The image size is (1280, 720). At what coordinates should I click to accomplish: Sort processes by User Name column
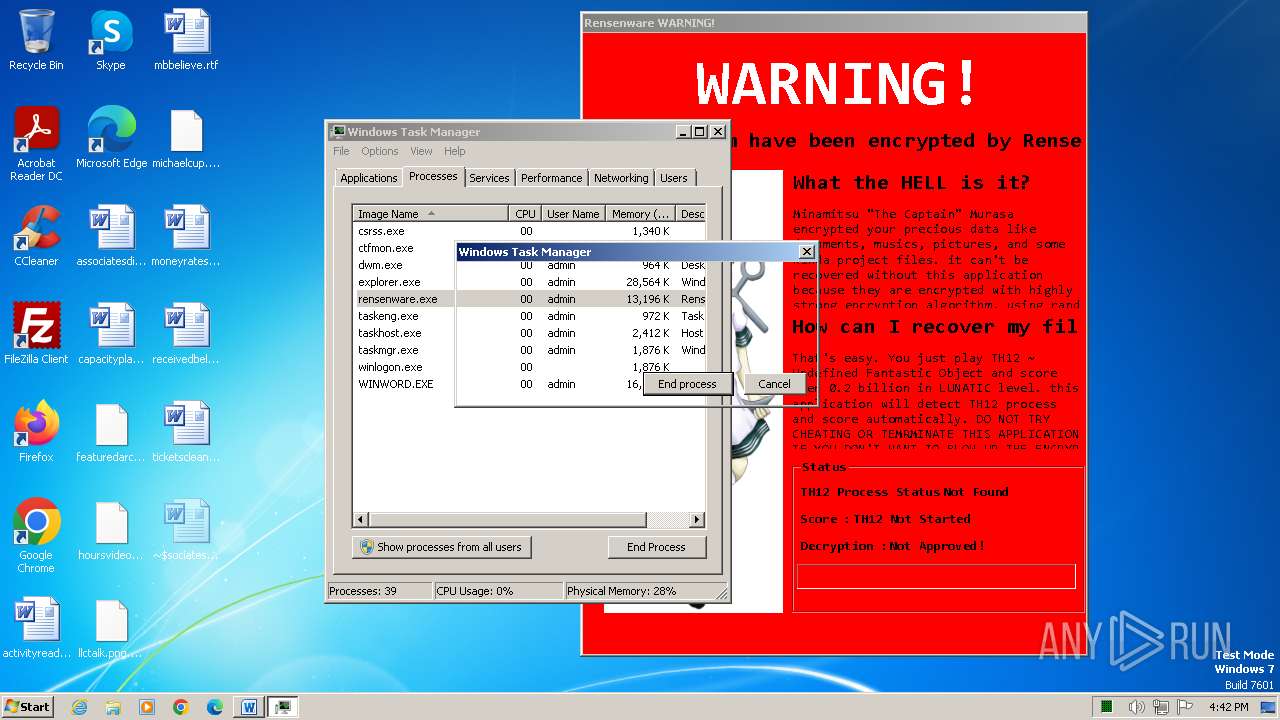click(573, 213)
